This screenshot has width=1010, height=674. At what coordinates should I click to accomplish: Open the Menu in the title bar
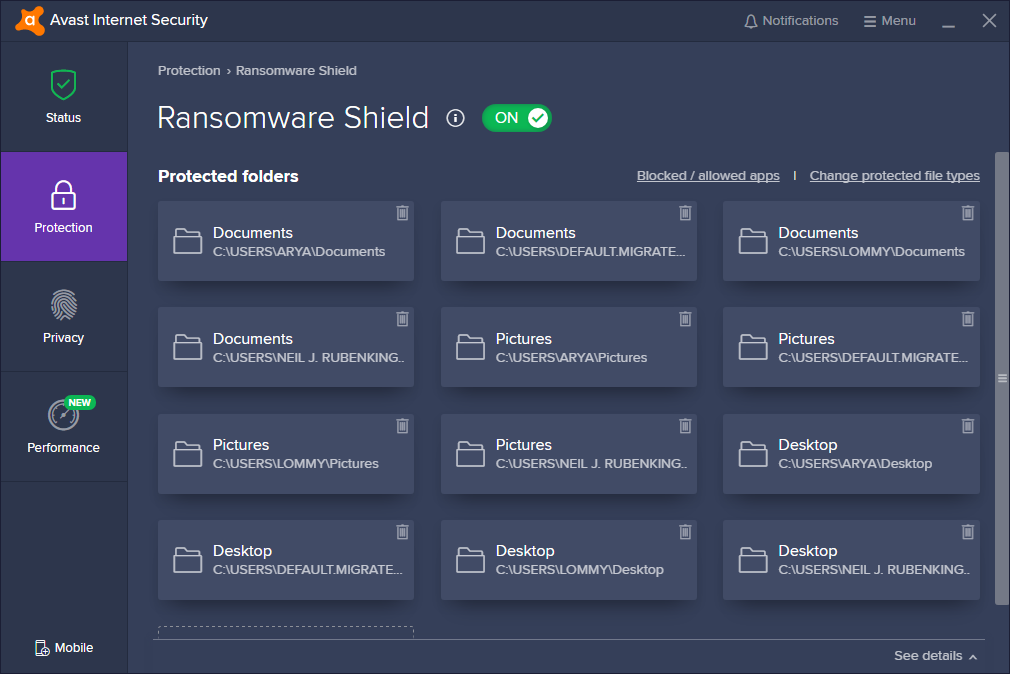coord(889,20)
